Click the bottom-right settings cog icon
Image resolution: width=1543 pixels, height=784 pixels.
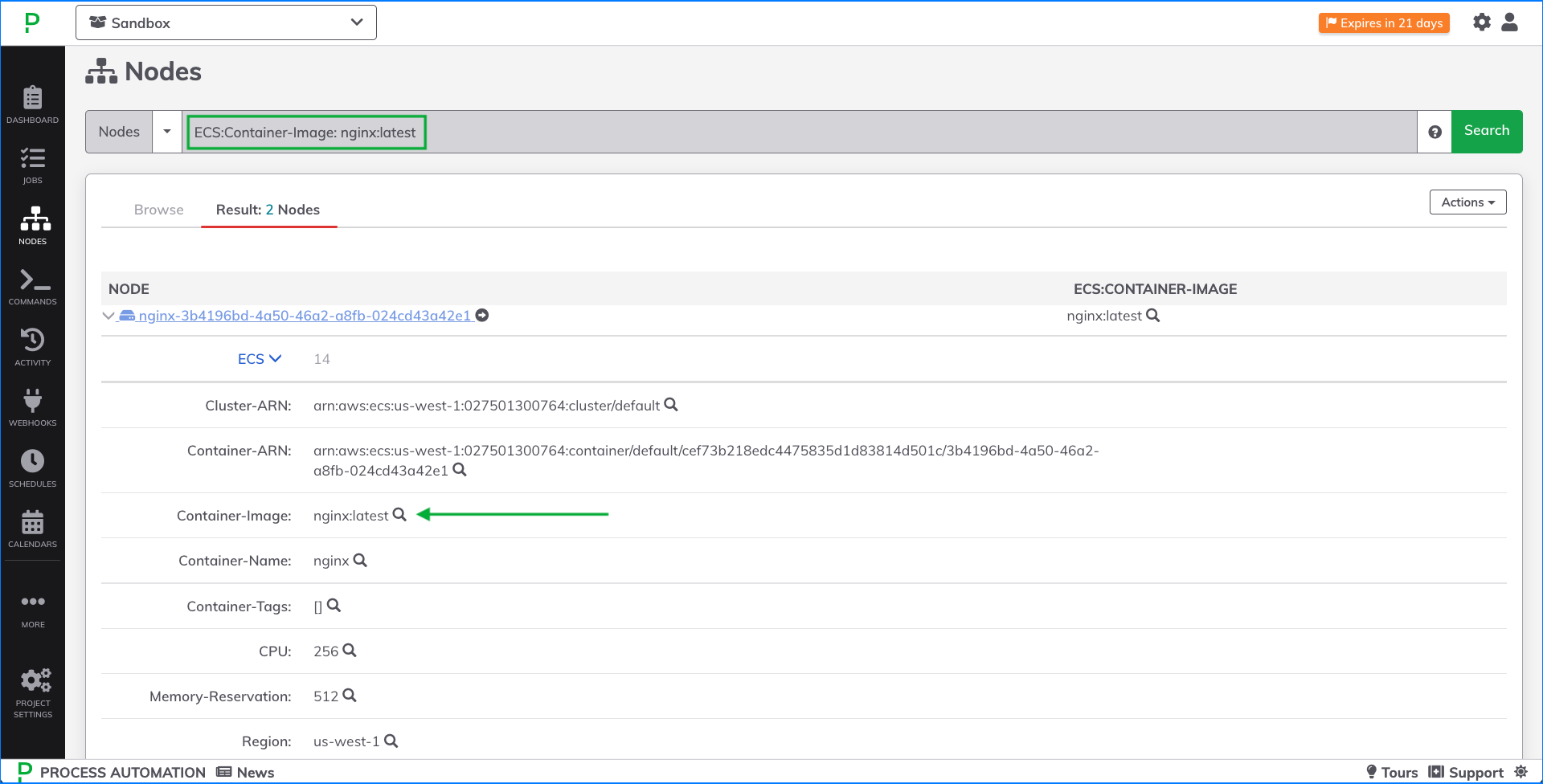[1520, 772]
